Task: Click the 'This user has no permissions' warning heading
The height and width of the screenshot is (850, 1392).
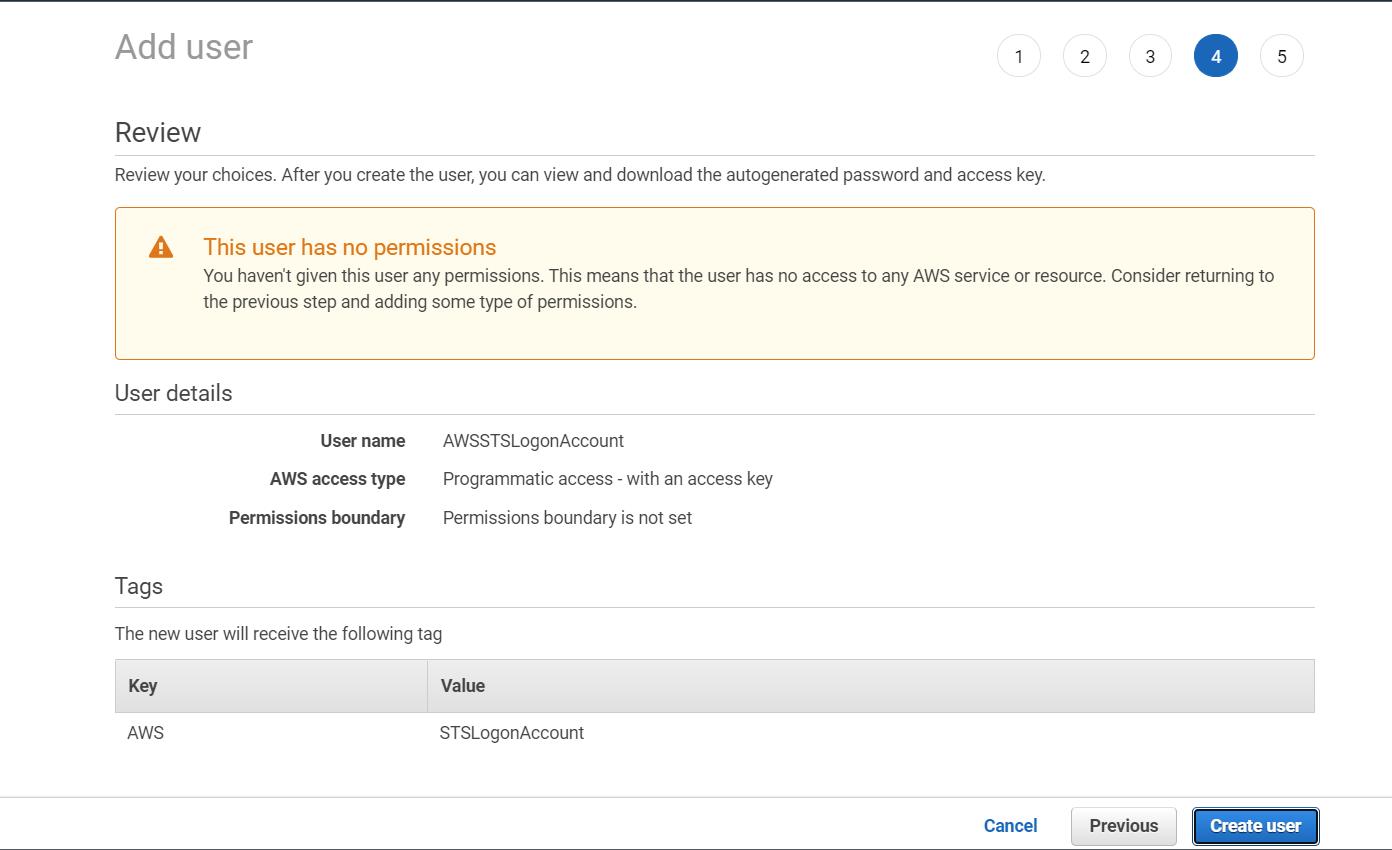Action: point(349,247)
